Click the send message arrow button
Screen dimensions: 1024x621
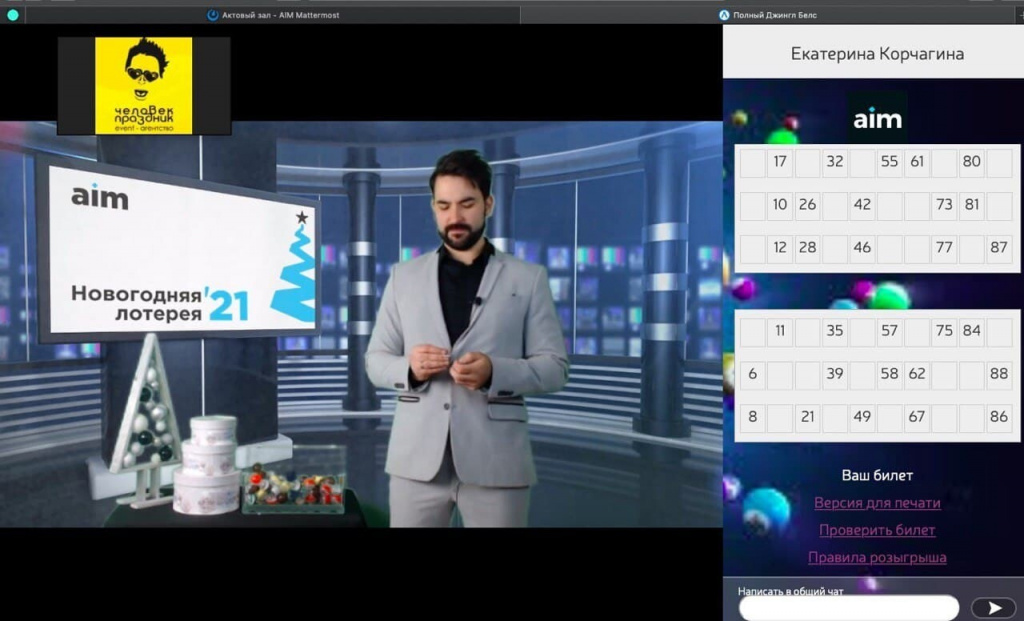pyautogui.click(x=993, y=607)
